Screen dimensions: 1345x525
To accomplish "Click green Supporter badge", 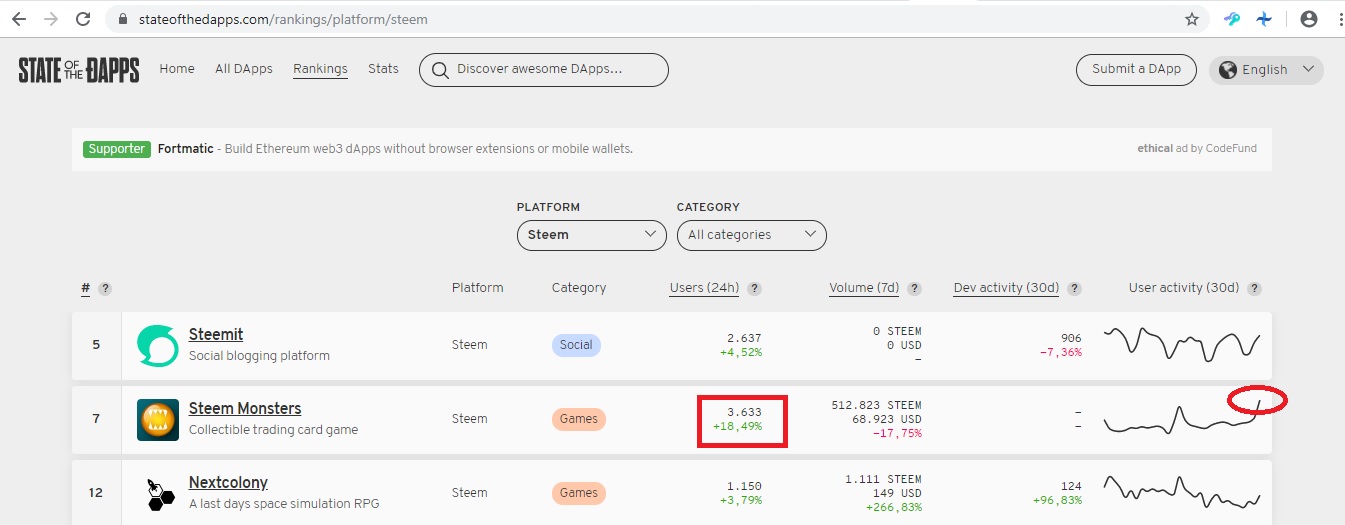I will [117, 149].
